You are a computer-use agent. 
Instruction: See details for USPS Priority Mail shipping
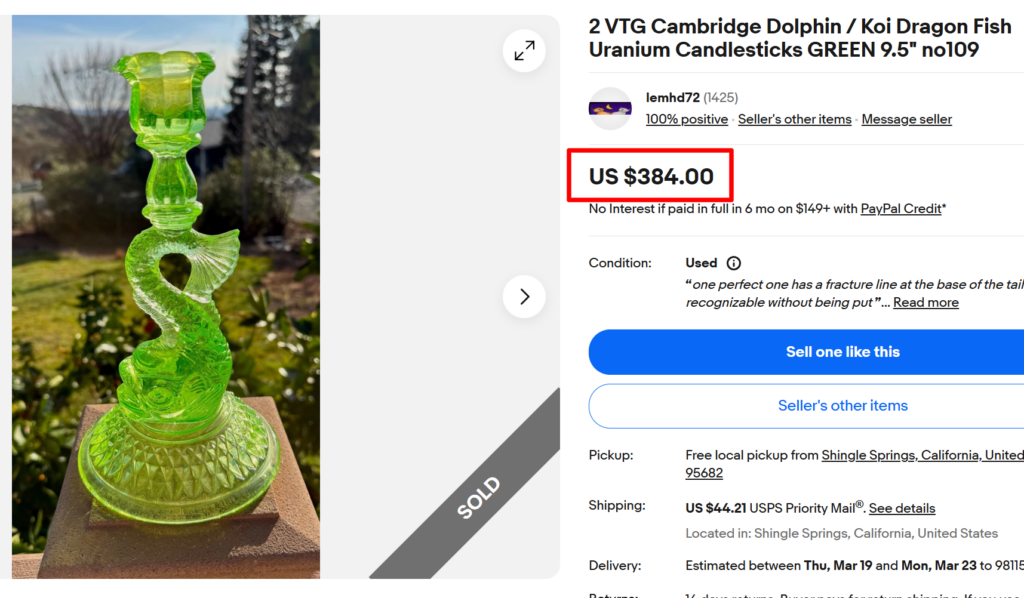pos(901,507)
